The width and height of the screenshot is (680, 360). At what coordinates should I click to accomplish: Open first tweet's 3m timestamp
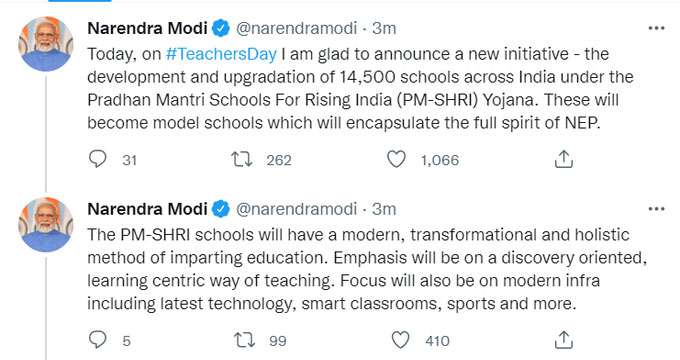(384, 28)
